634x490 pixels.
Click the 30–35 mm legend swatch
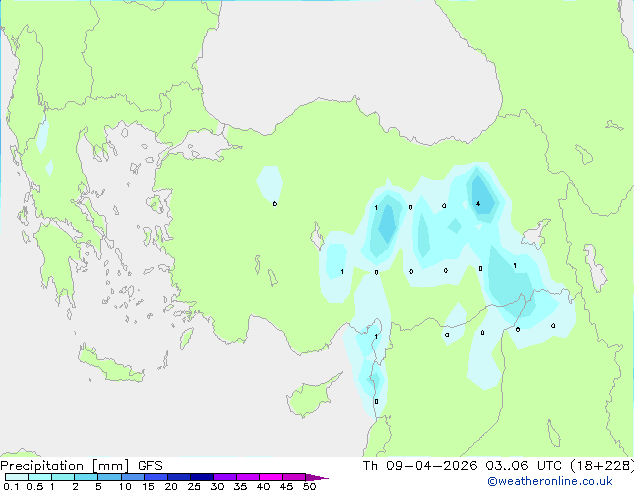(x=225, y=477)
